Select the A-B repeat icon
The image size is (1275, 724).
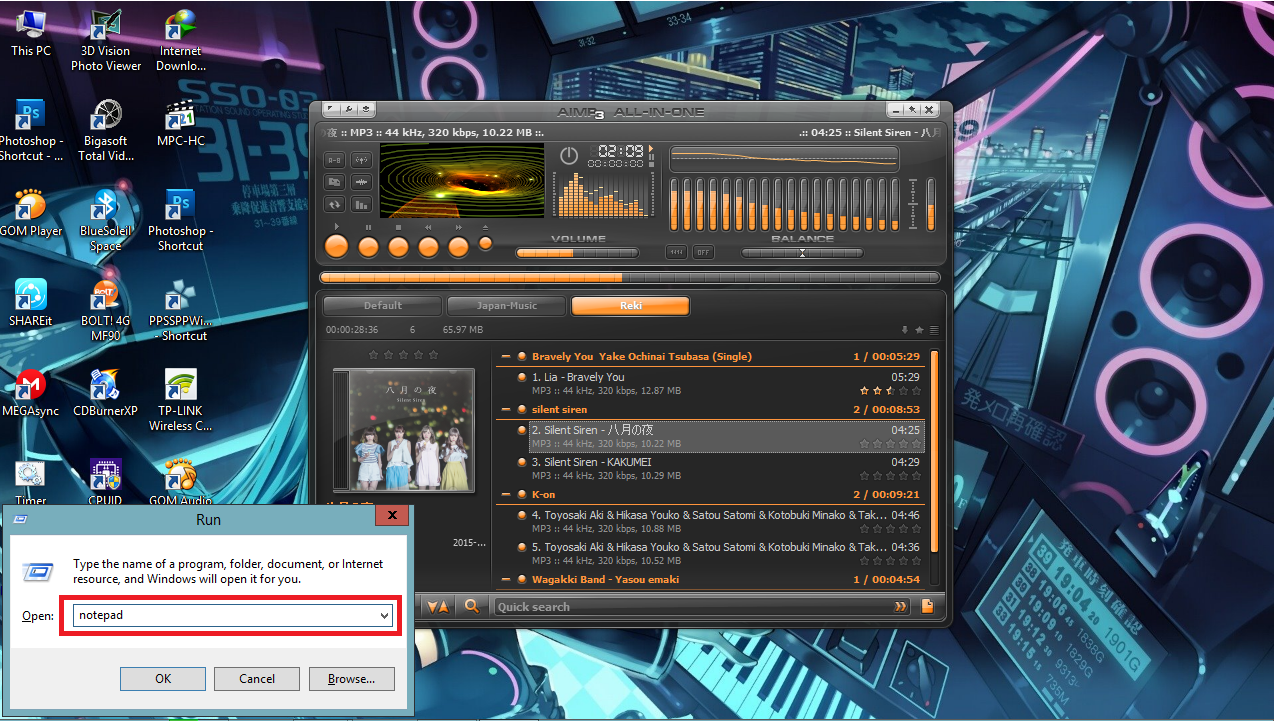(334, 160)
